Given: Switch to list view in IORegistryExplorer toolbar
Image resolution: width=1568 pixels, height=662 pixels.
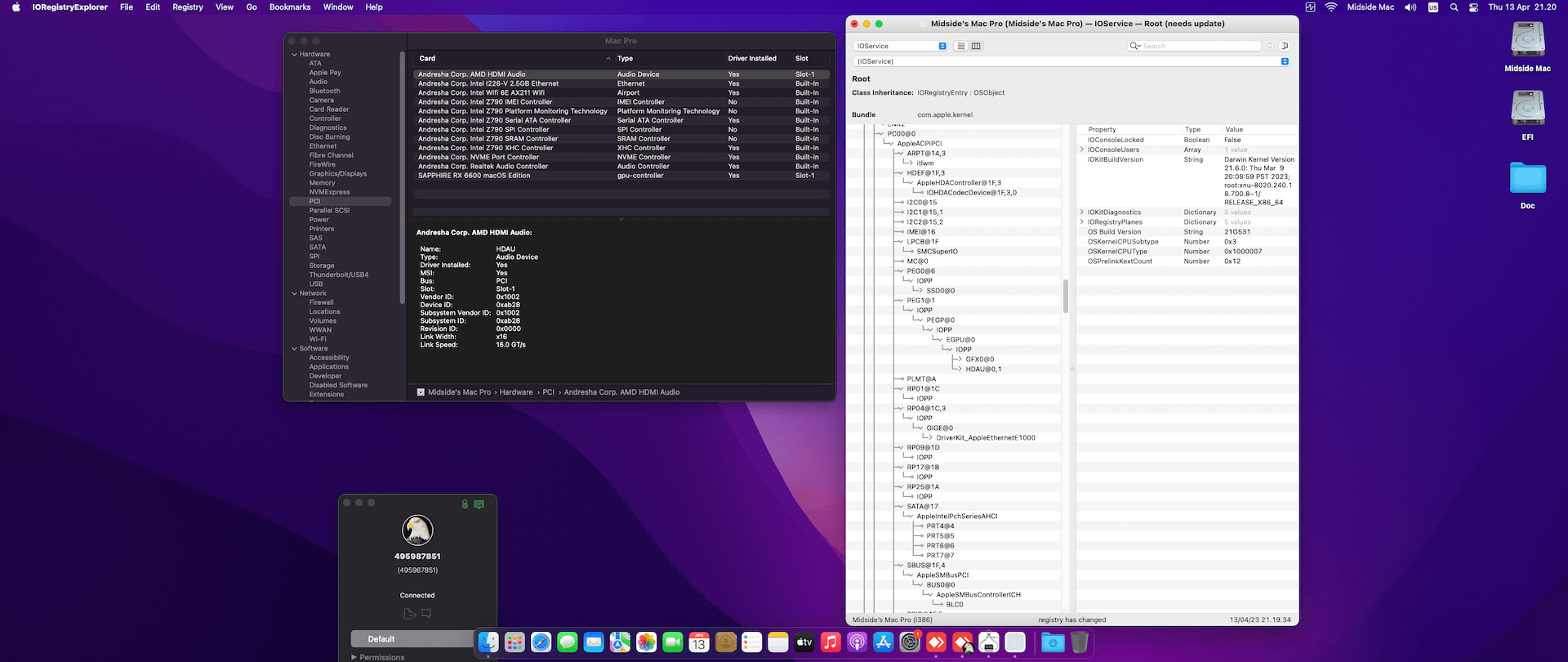Looking at the screenshot, I should (961, 46).
